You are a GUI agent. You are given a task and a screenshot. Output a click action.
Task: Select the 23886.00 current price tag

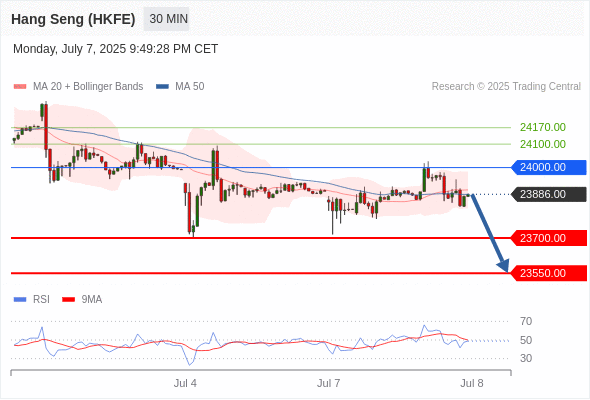tap(549, 194)
